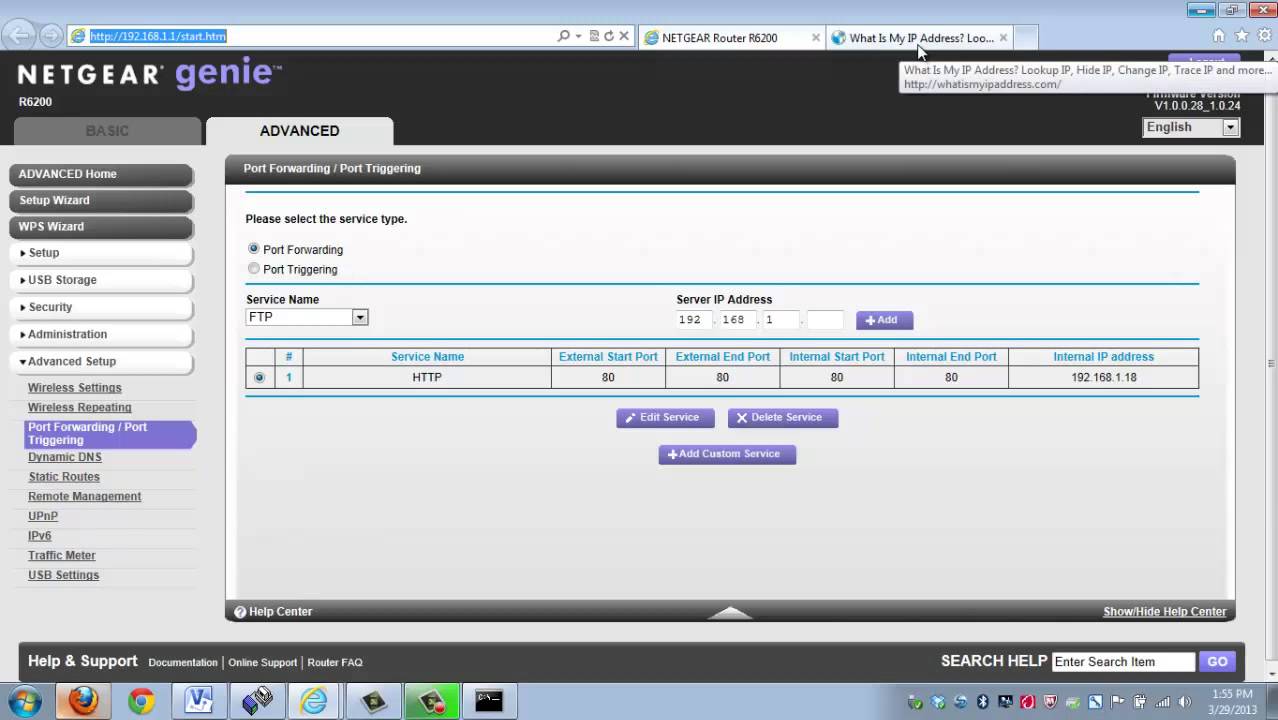Click Add Custom Service button
Screen dimensions: 1278x720
pyautogui.click(x=727, y=454)
